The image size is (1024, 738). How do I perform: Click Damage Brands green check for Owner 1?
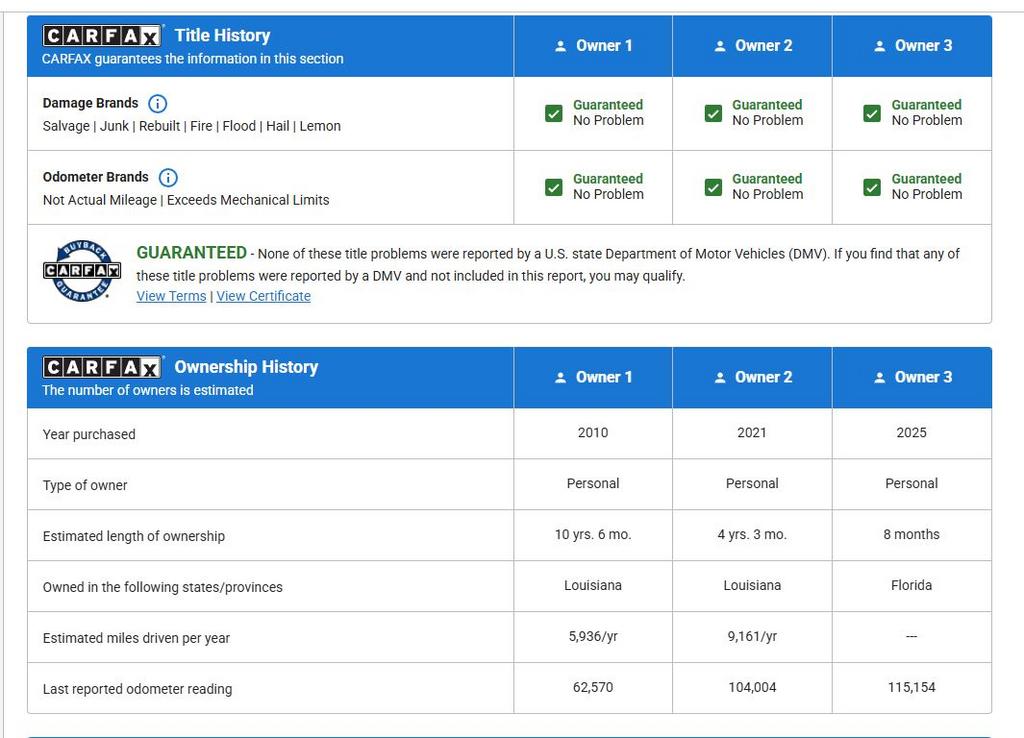pyautogui.click(x=554, y=114)
